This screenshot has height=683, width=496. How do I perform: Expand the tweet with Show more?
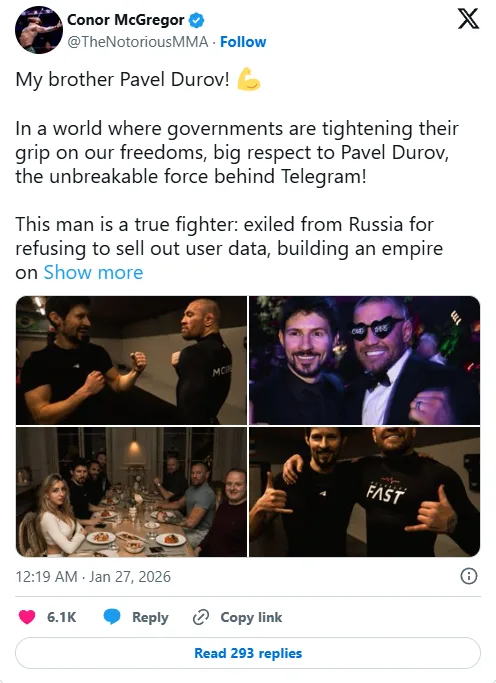click(93, 273)
